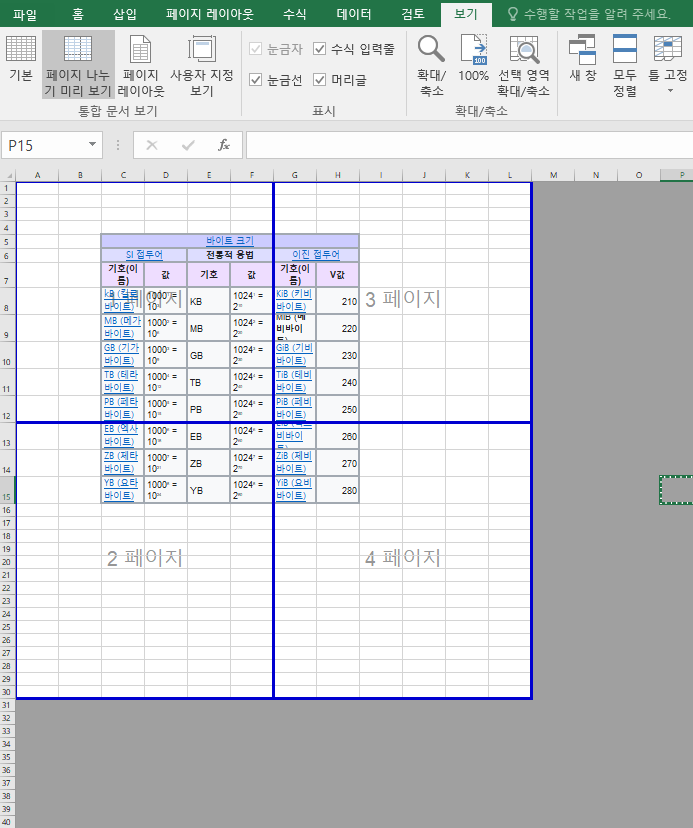Select row 20 header
693x828 pixels.
pyautogui.click(x=7, y=562)
